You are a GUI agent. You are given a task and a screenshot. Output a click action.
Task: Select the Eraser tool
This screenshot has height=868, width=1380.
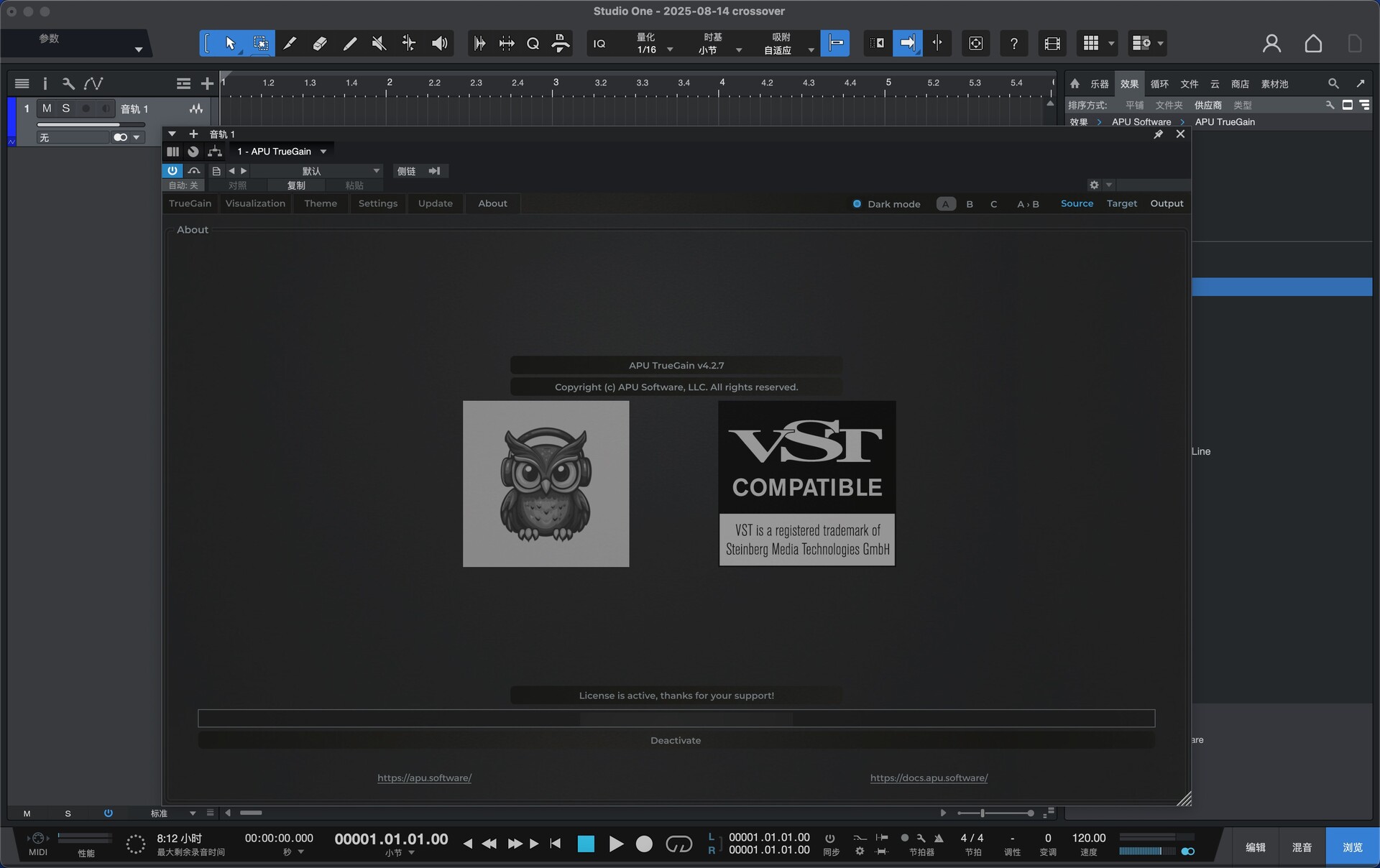click(320, 44)
